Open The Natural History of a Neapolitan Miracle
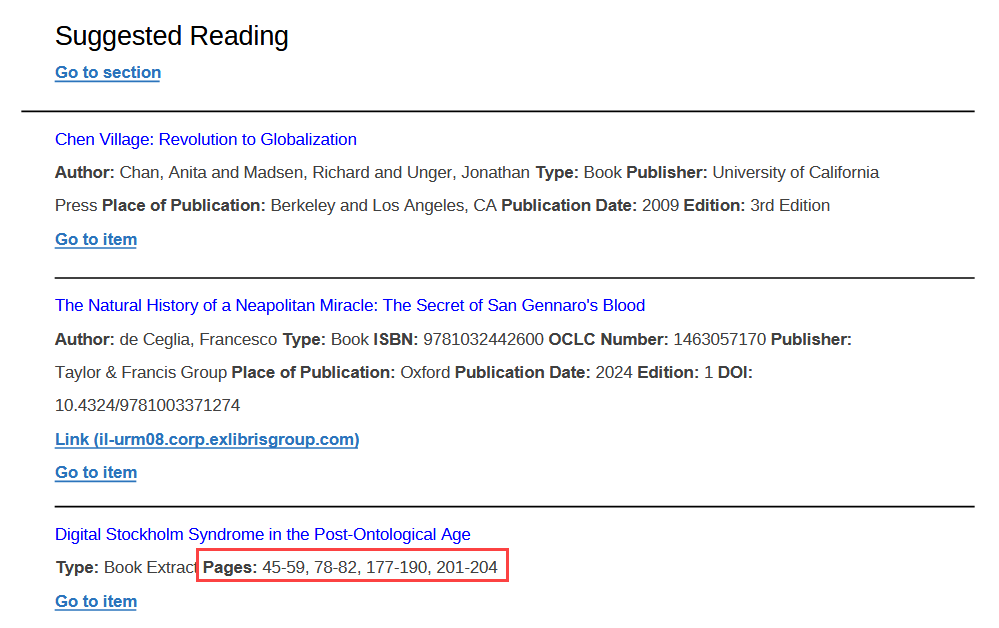Screen dimensions: 999x628 click(349, 305)
